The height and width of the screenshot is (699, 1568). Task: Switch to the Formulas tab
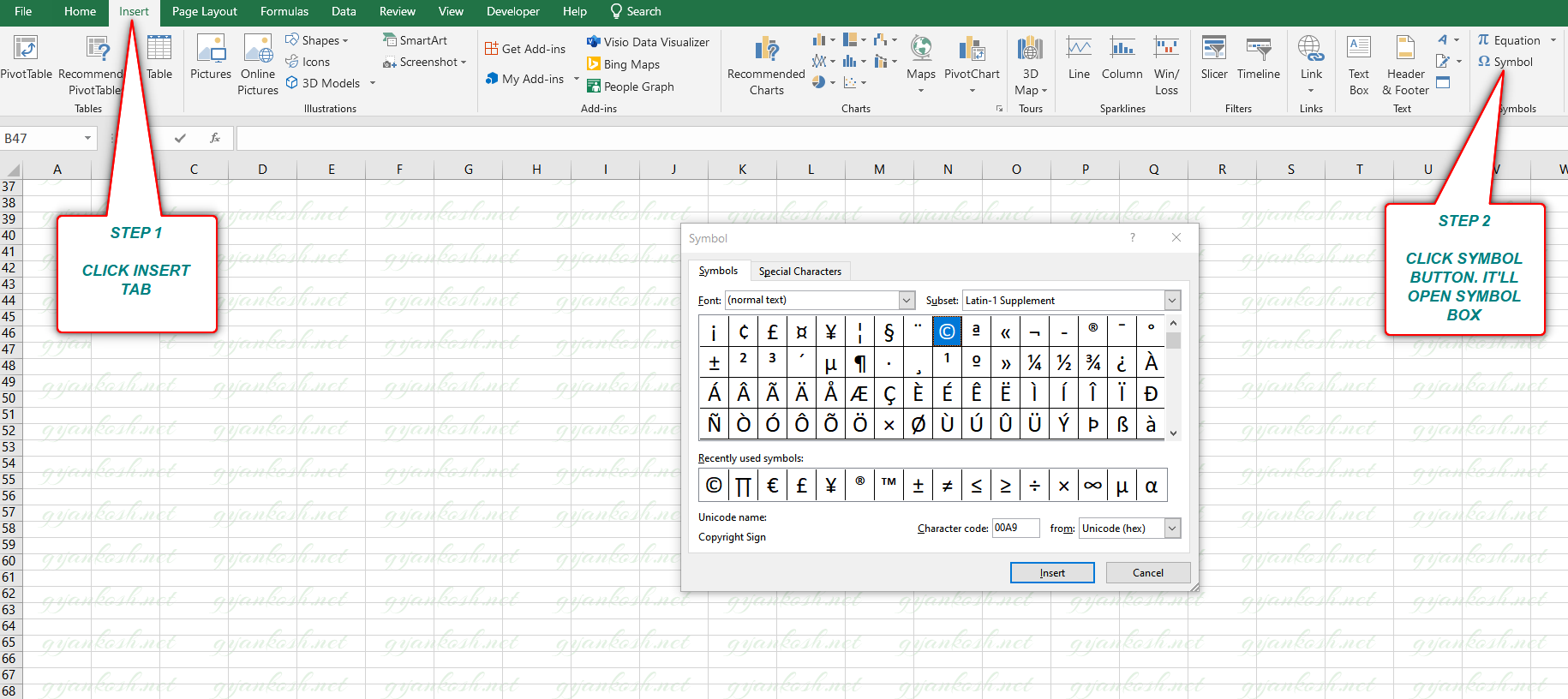point(284,11)
